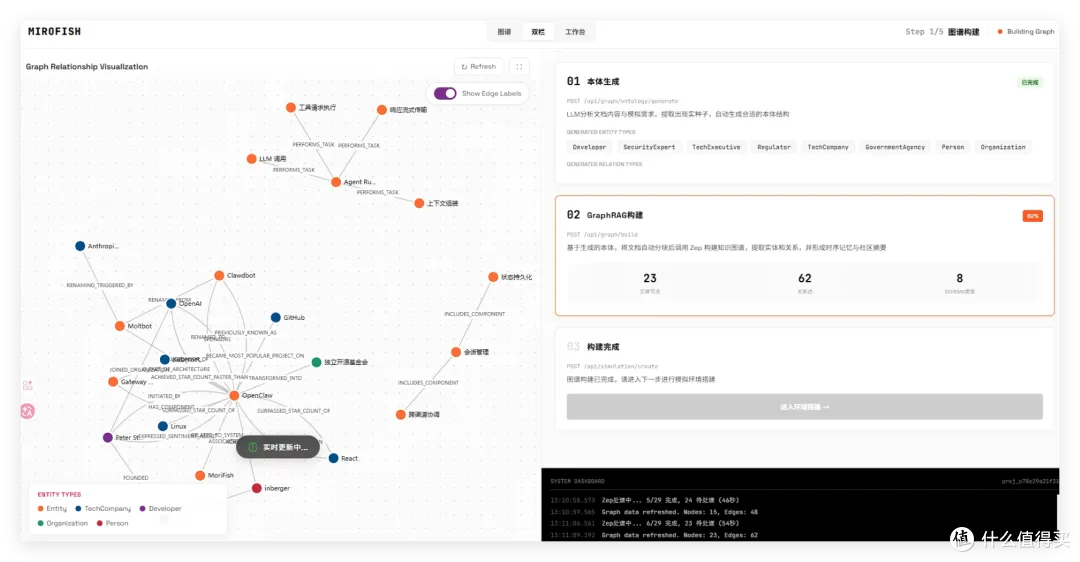Toggle the Show Edge Labels switch

(x=445, y=94)
